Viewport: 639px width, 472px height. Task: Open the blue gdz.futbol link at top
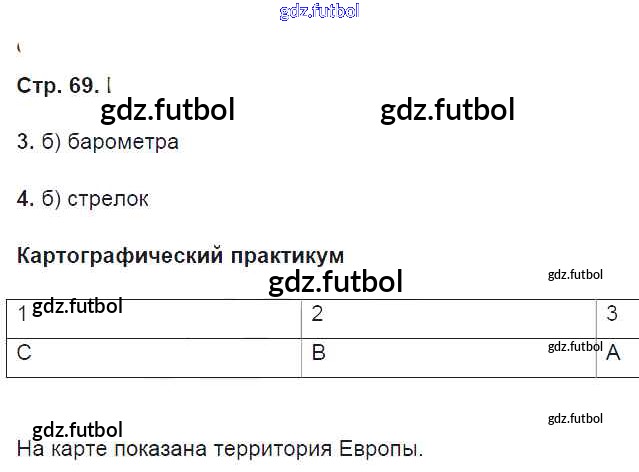tap(320, 12)
